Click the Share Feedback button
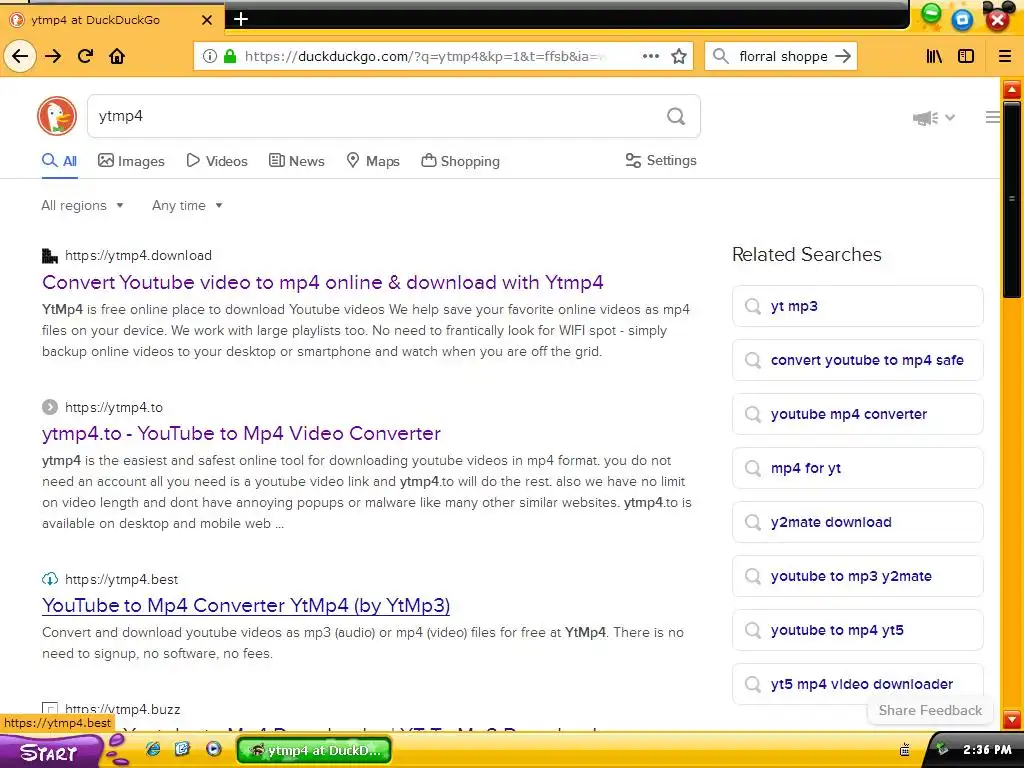Screen dimensions: 1024x768 click(930, 711)
